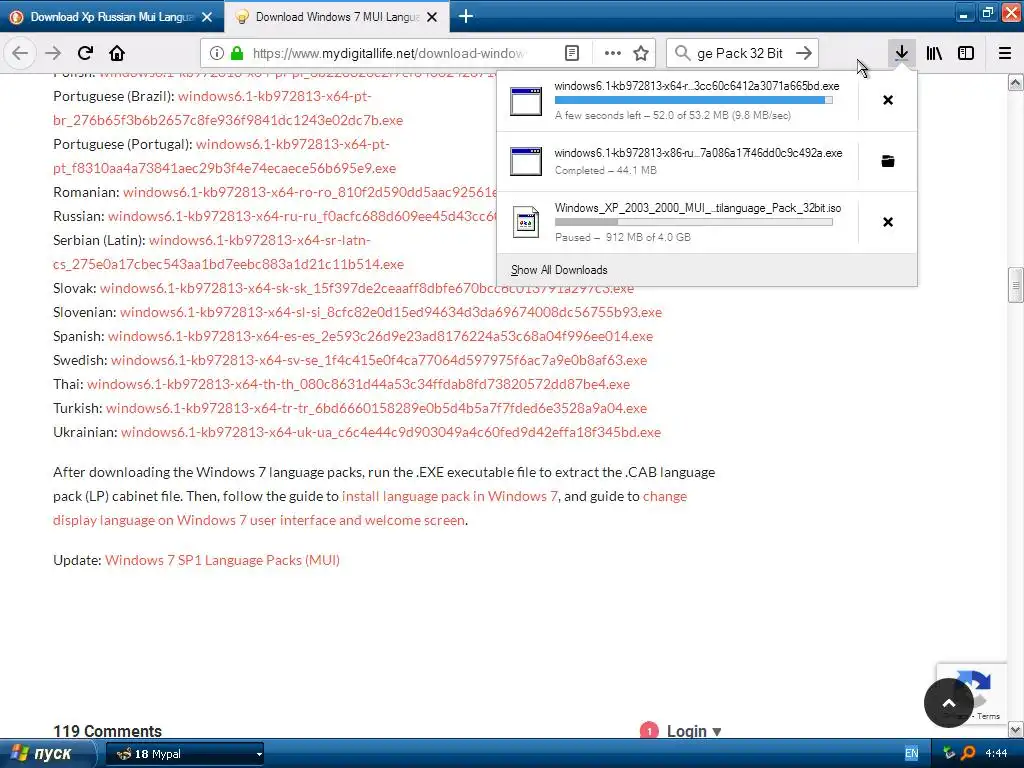The width and height of the screenshot is (1024, 768).
Task: Click the x64 exe download file icon
Action: pyautogui.click(x=526, y=101)
